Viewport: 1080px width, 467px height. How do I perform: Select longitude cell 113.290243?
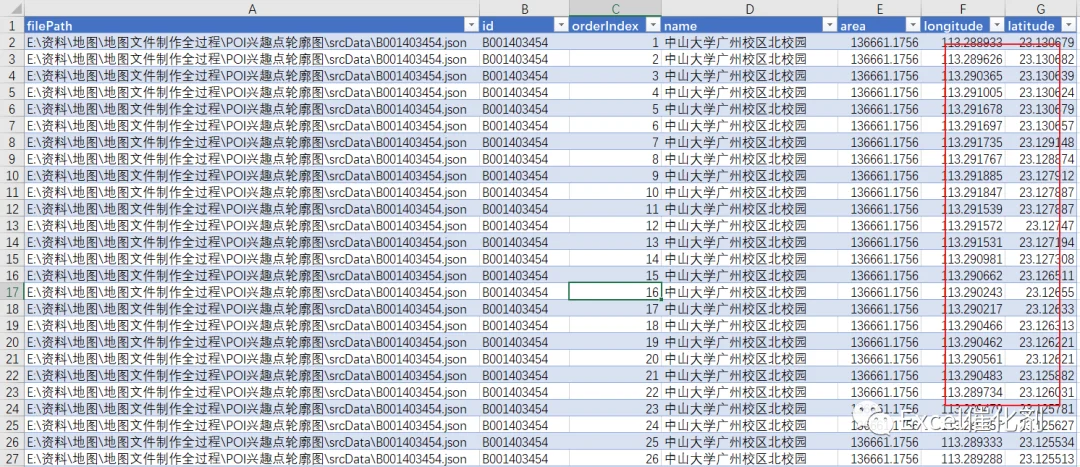click(x=962, y=292)
